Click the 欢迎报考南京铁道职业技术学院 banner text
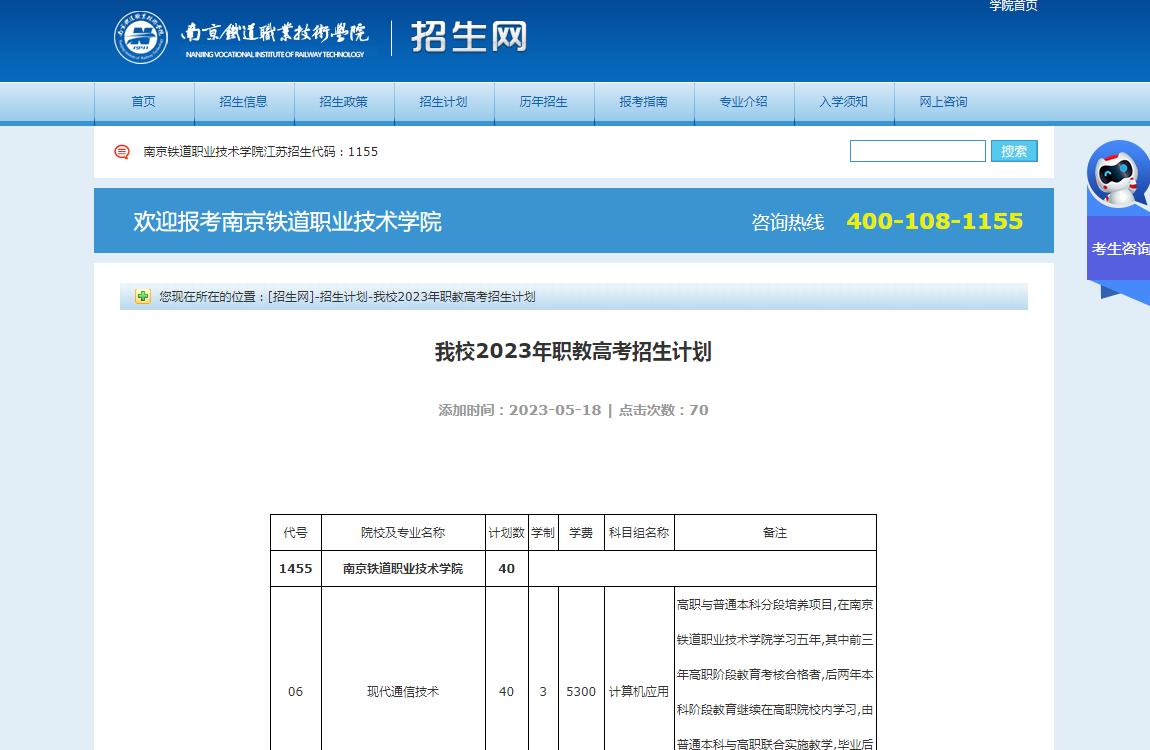 pyautogui.click(x=288, y=221)
